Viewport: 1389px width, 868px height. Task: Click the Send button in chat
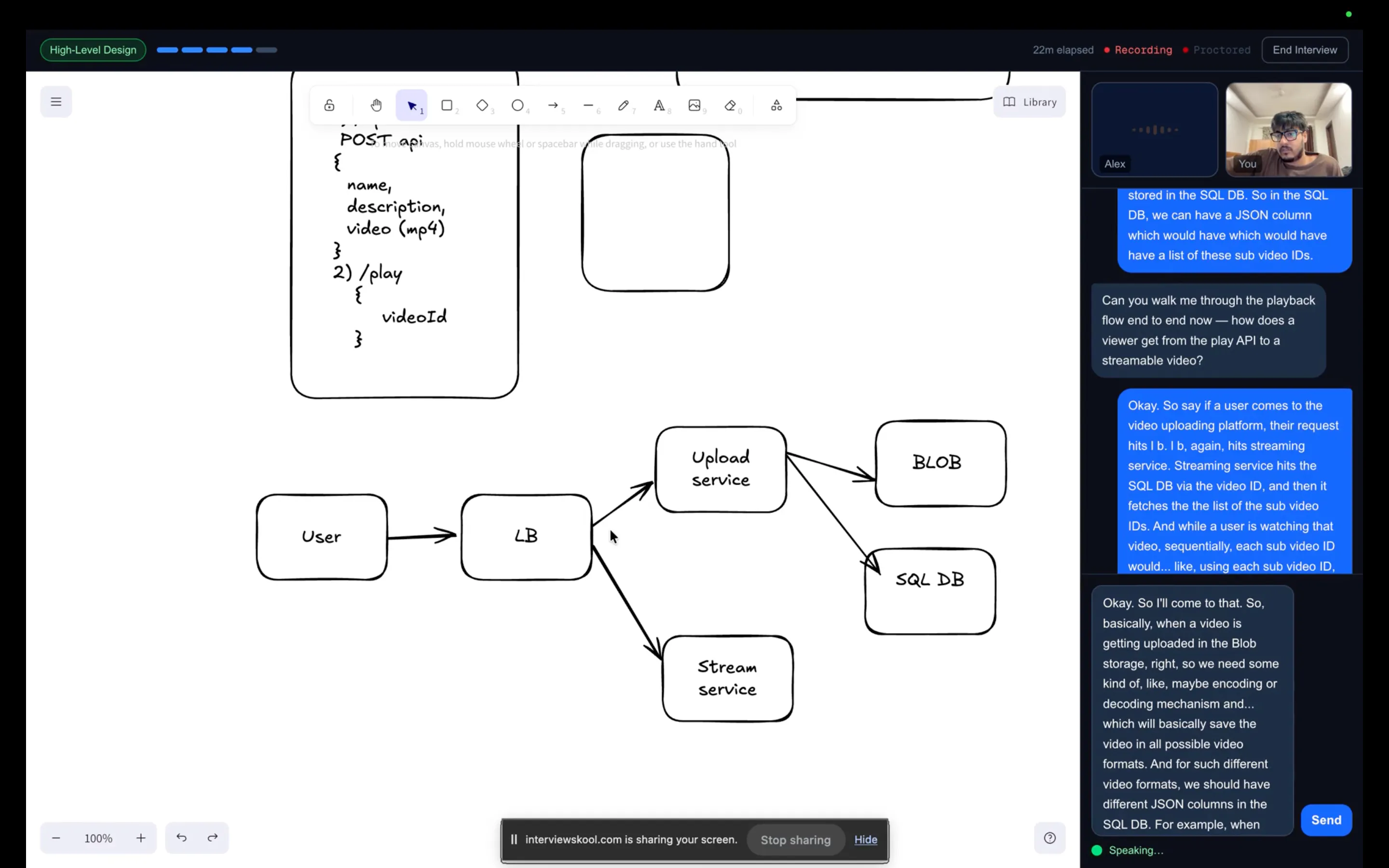[x=1326, y=820]
